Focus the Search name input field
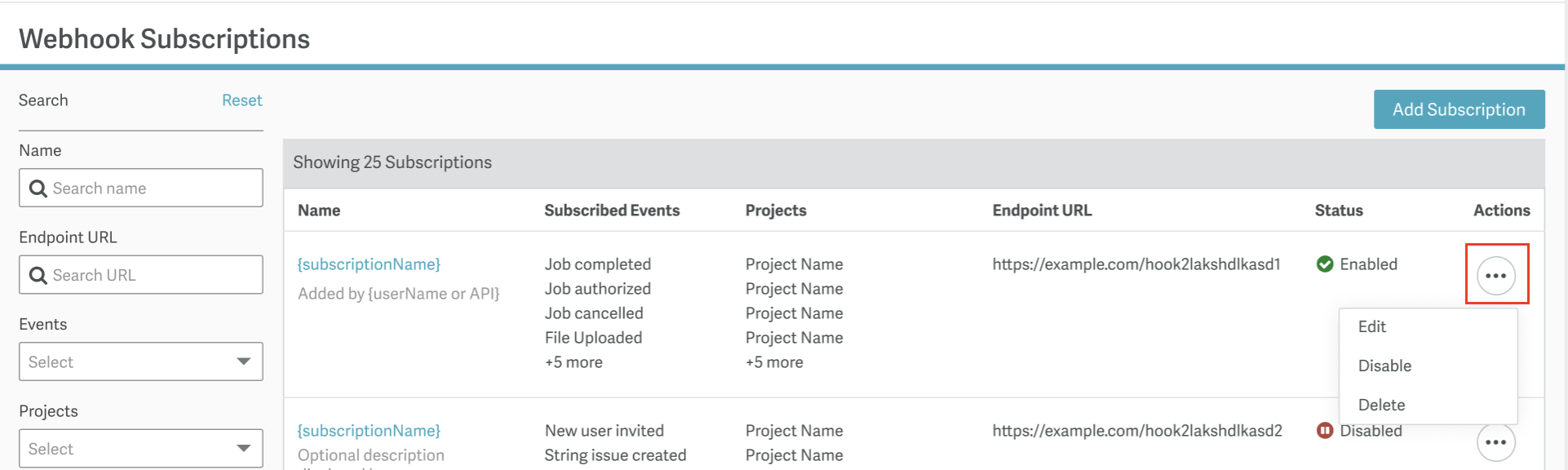The width and height of the screenshot is (1568, 470). point(151,188)
